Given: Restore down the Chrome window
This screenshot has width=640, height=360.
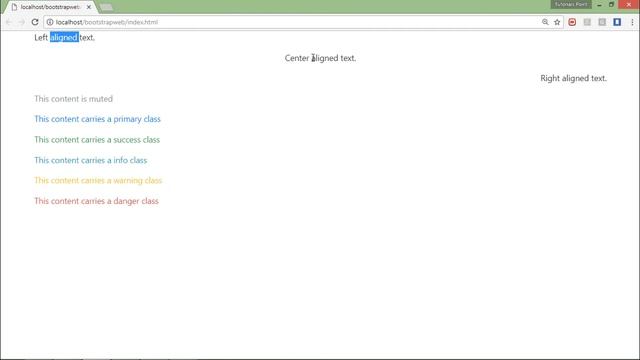Looking at the screenshot, I should (x=611, y=4).
